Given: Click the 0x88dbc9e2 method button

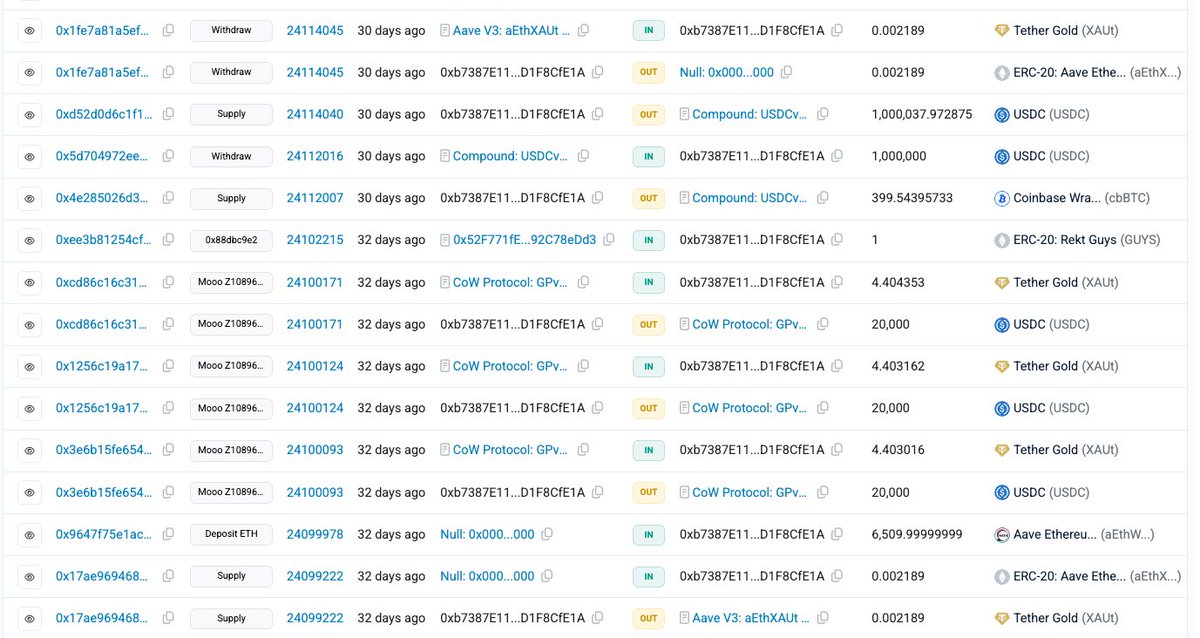Looking at the screenshot, I should tap(231, 241).
